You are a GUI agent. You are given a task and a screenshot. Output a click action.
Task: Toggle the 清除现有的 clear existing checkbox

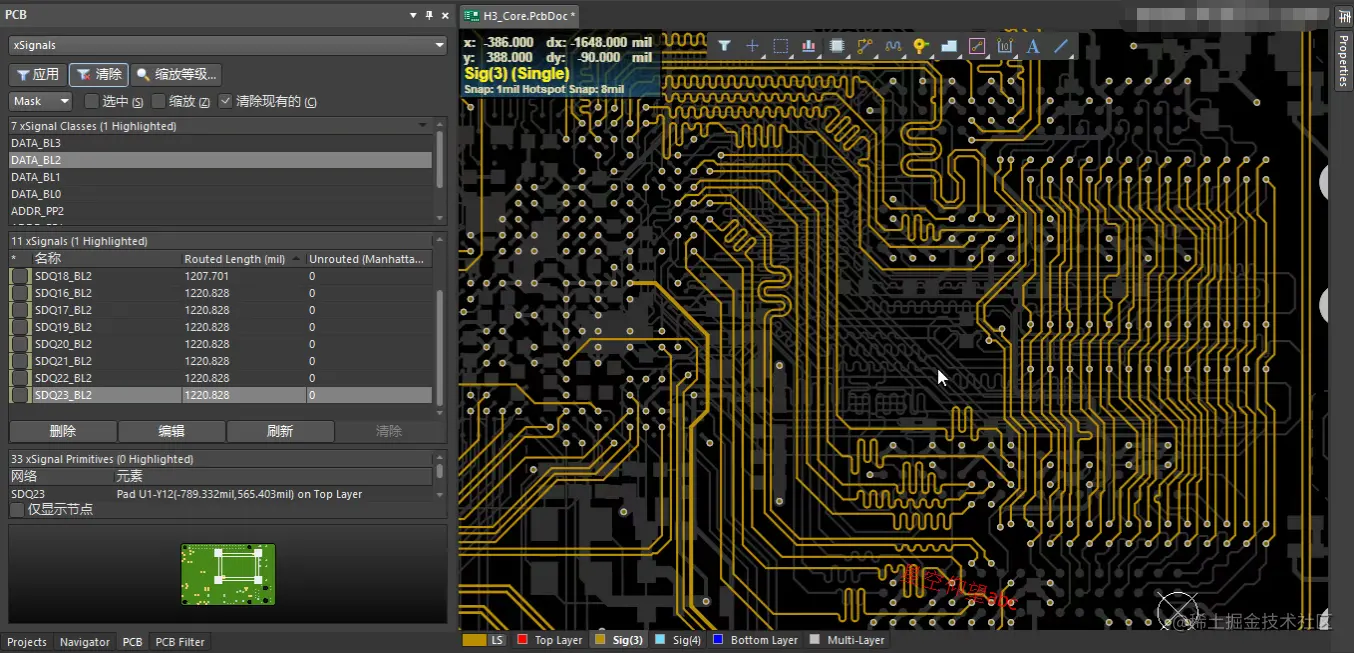tap(225, 101)
